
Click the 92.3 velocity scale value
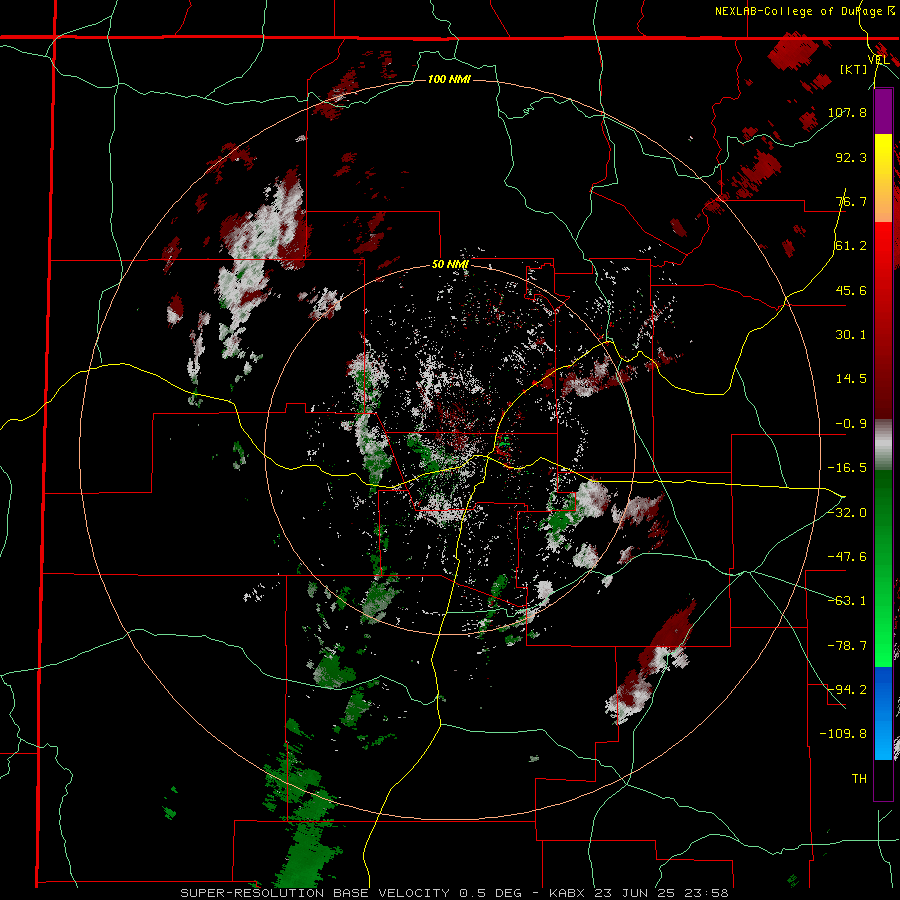(x=851, y=157)
